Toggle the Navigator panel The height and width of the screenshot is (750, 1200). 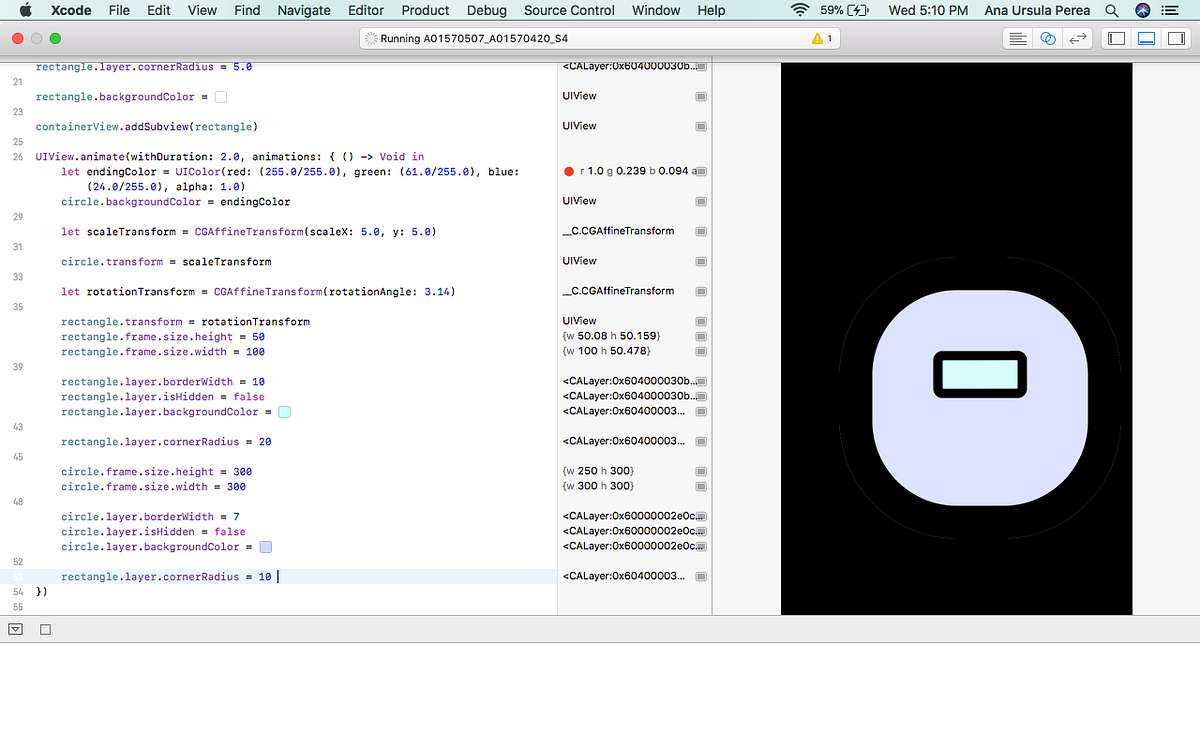[1116, 38]
